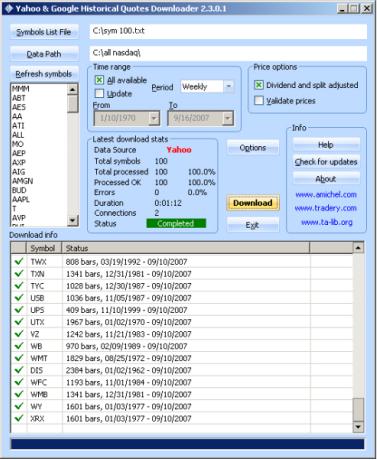Viewport: 377px width, 460px height.
Task: Enable the Validate prices checkbox
Action: pos(259,100)
